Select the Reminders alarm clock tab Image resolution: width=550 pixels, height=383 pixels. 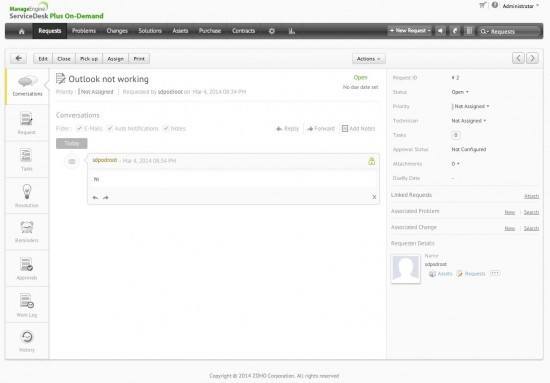point(27,232)
